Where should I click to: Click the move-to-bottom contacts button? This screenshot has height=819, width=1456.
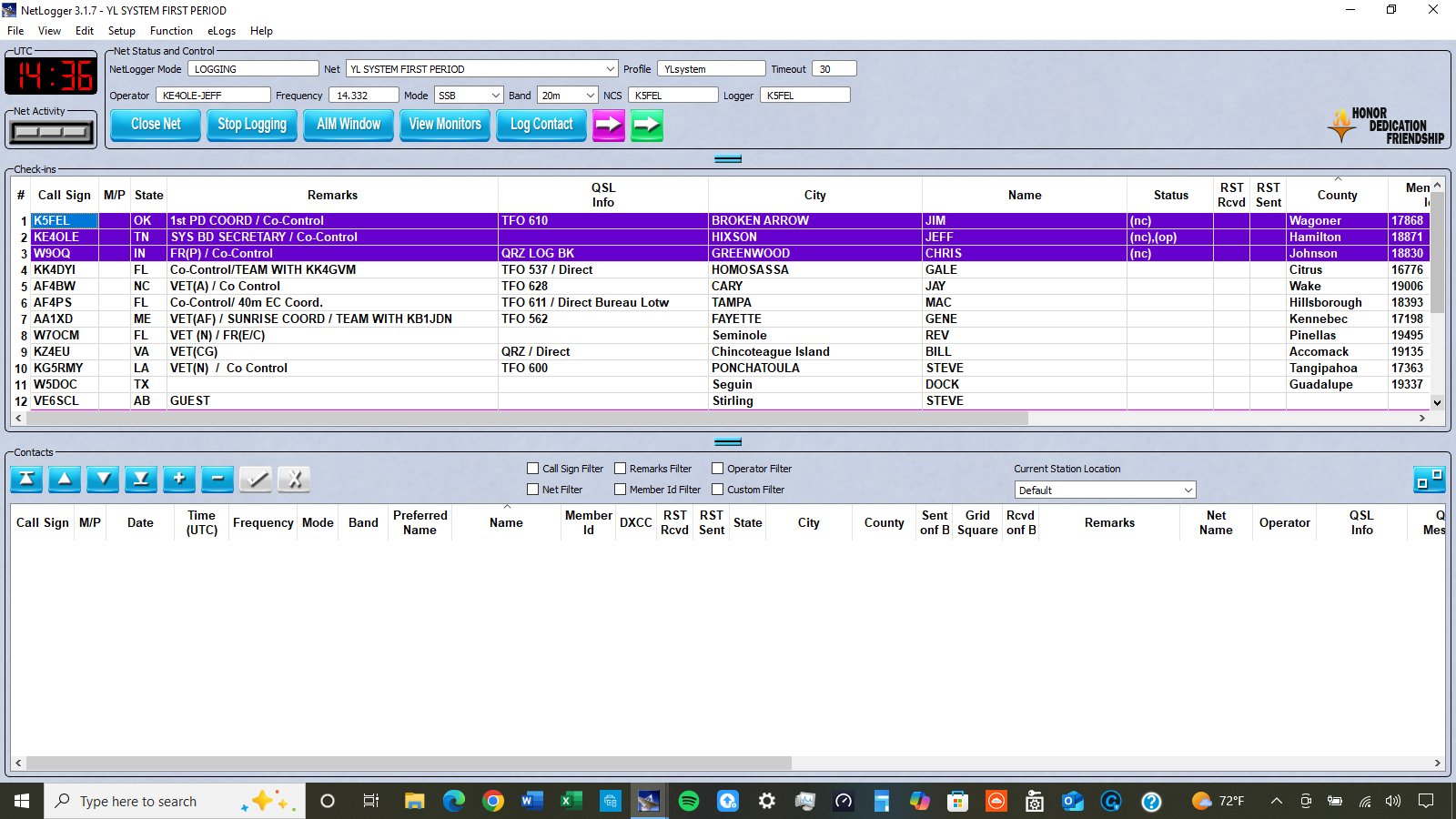click(141, 479)
